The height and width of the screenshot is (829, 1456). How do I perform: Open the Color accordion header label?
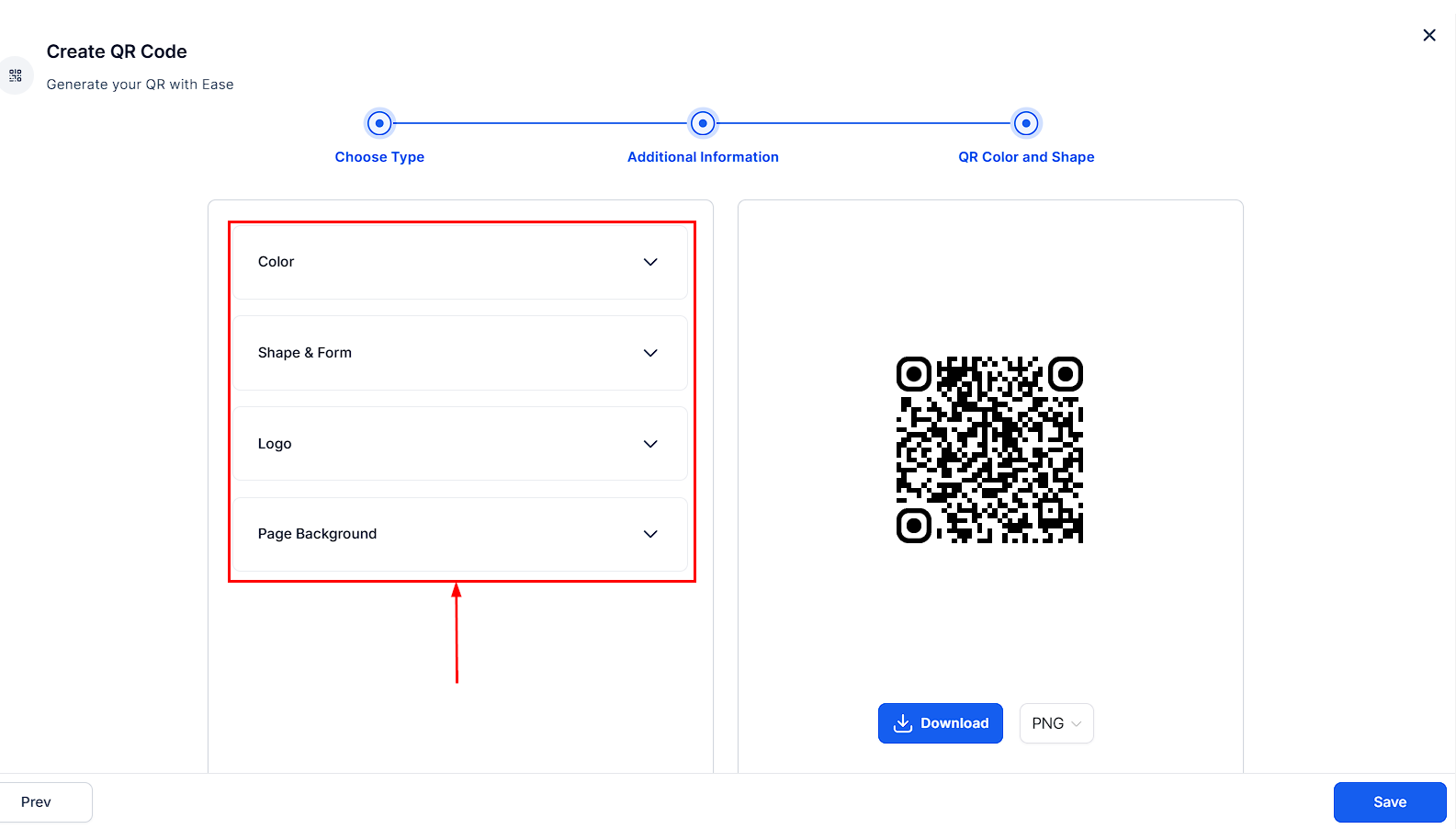[276, 262]
